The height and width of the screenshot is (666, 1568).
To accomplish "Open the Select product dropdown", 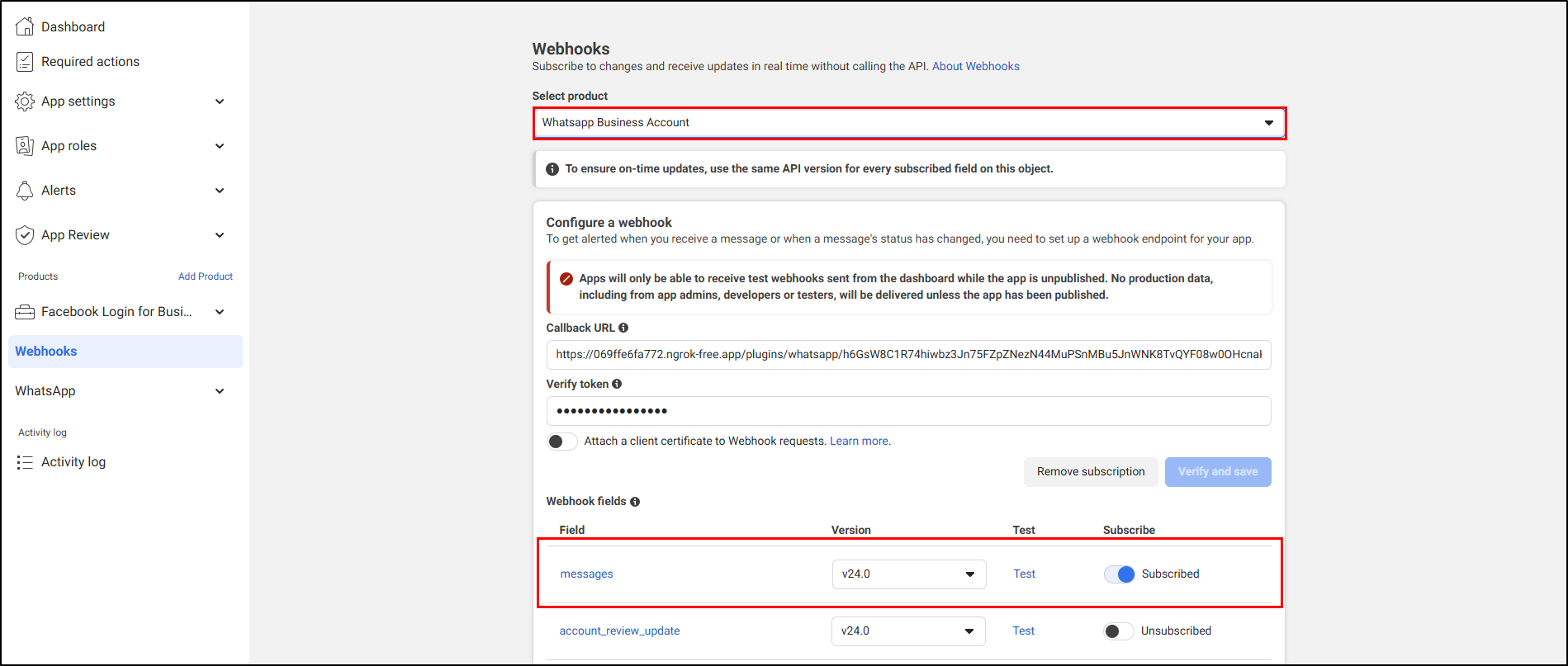I will click(908, 123).
